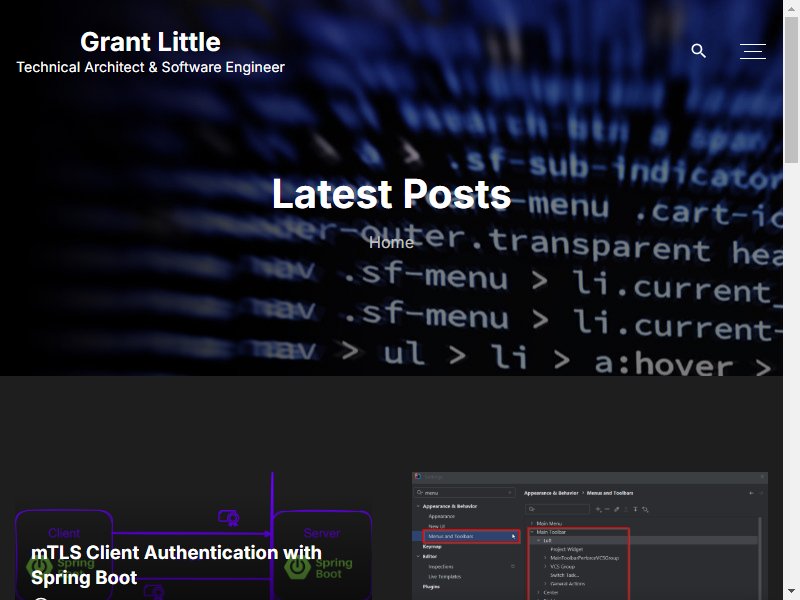Click the page vertical scrollbar thumb
Viewport: 800px width, 600px height.
point(791,89)
